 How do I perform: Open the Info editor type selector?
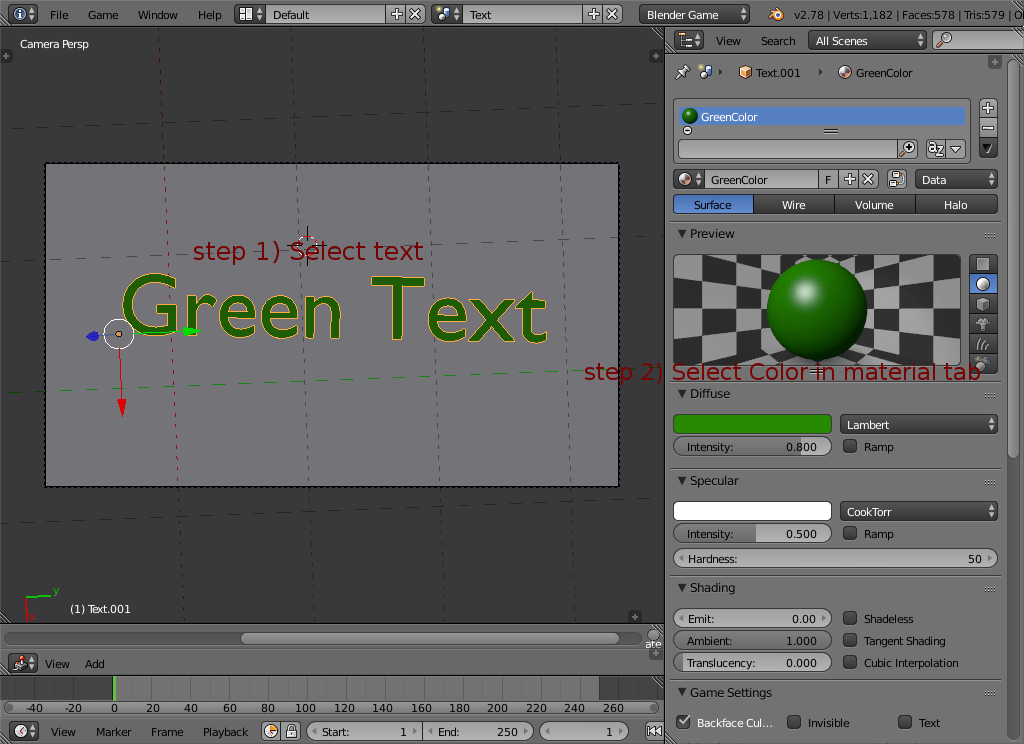pos(23,14)
